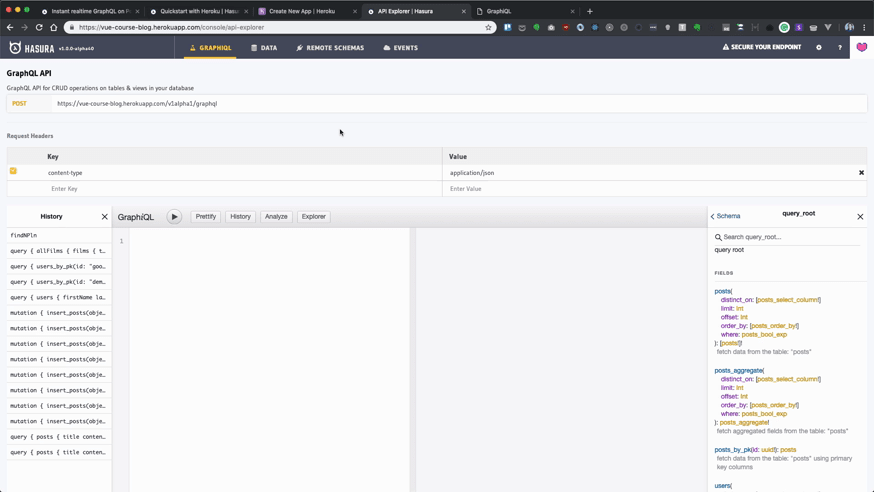Select the allFilms history query
Viewport: 874px width, 492px height.
[59, 251]
